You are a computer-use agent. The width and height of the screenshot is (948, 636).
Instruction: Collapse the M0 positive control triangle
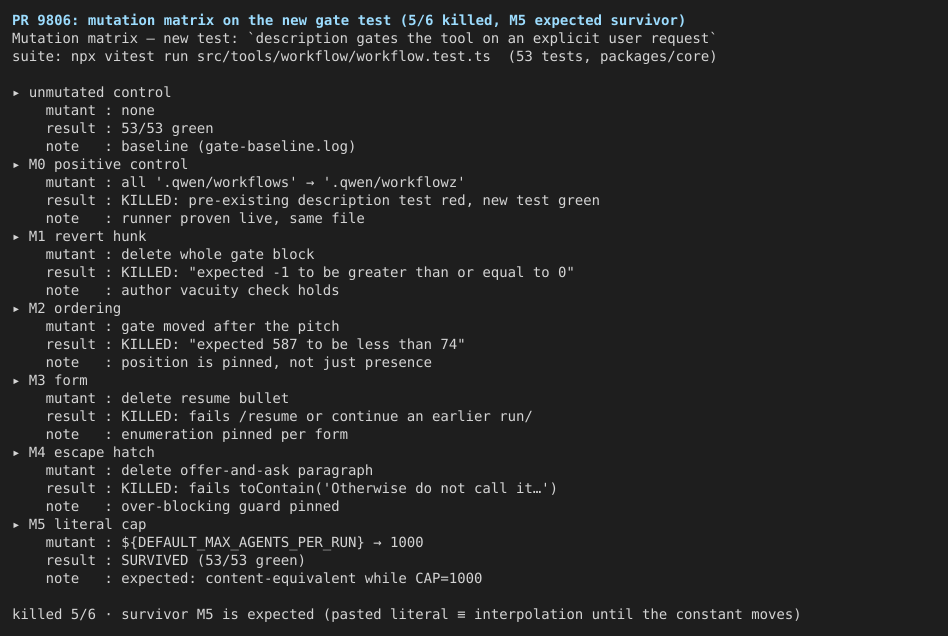coord(16,165)
